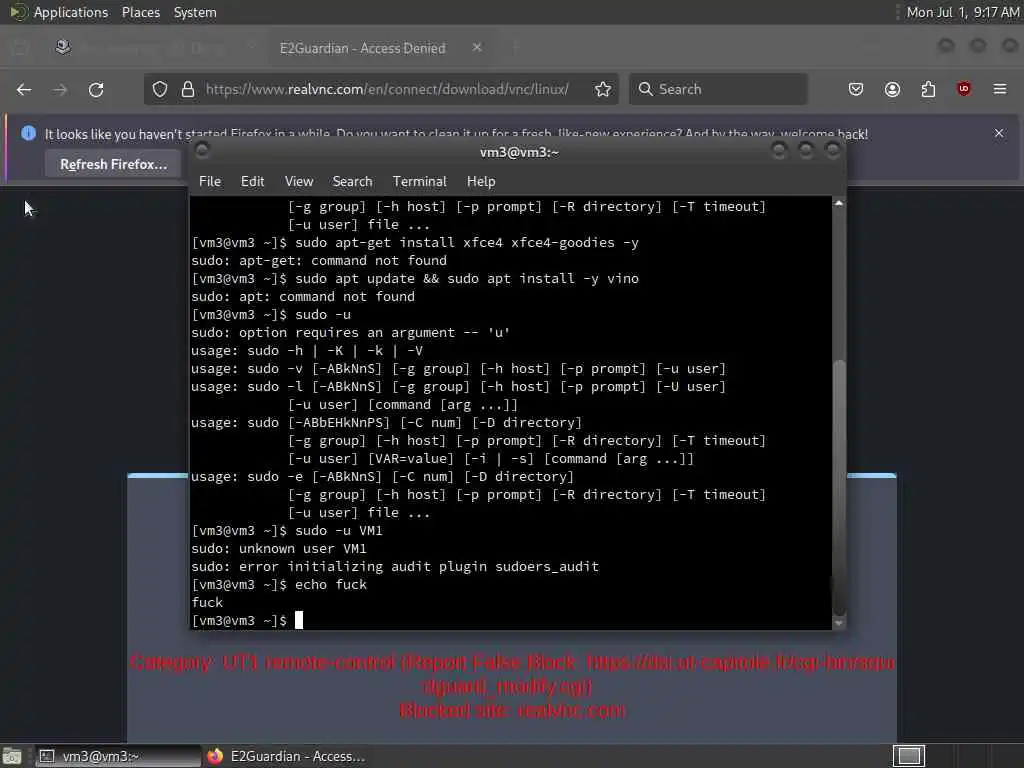Click the workspace switcher in bottom panel
Screen dimensions: 1024x768
coord(908,756)
